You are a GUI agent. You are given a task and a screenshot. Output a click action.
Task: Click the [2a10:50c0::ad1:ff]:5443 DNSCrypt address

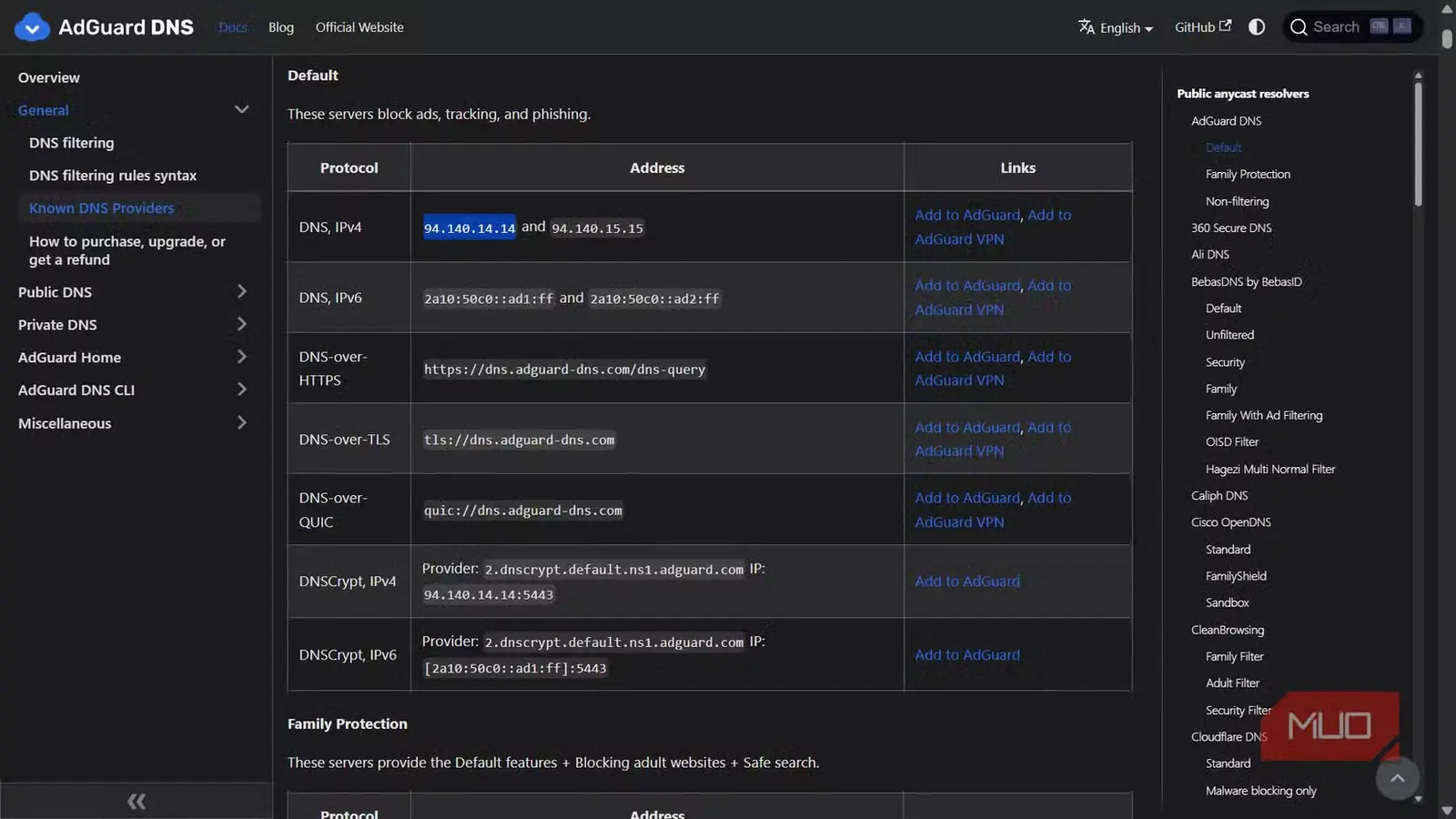515,668
